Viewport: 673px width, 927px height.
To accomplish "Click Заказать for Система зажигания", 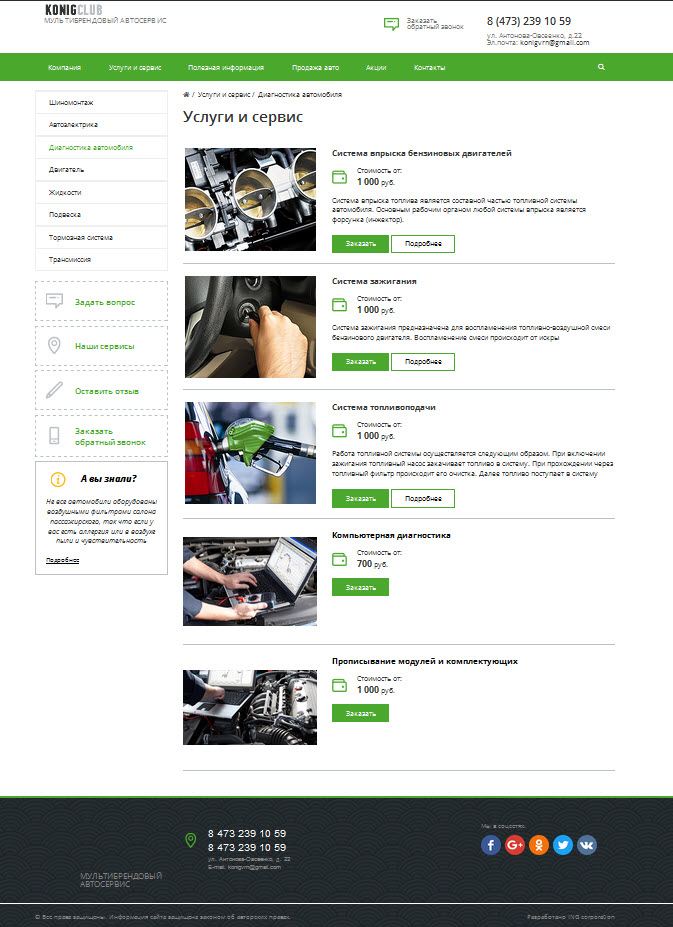I will click(x=360, y=361).
